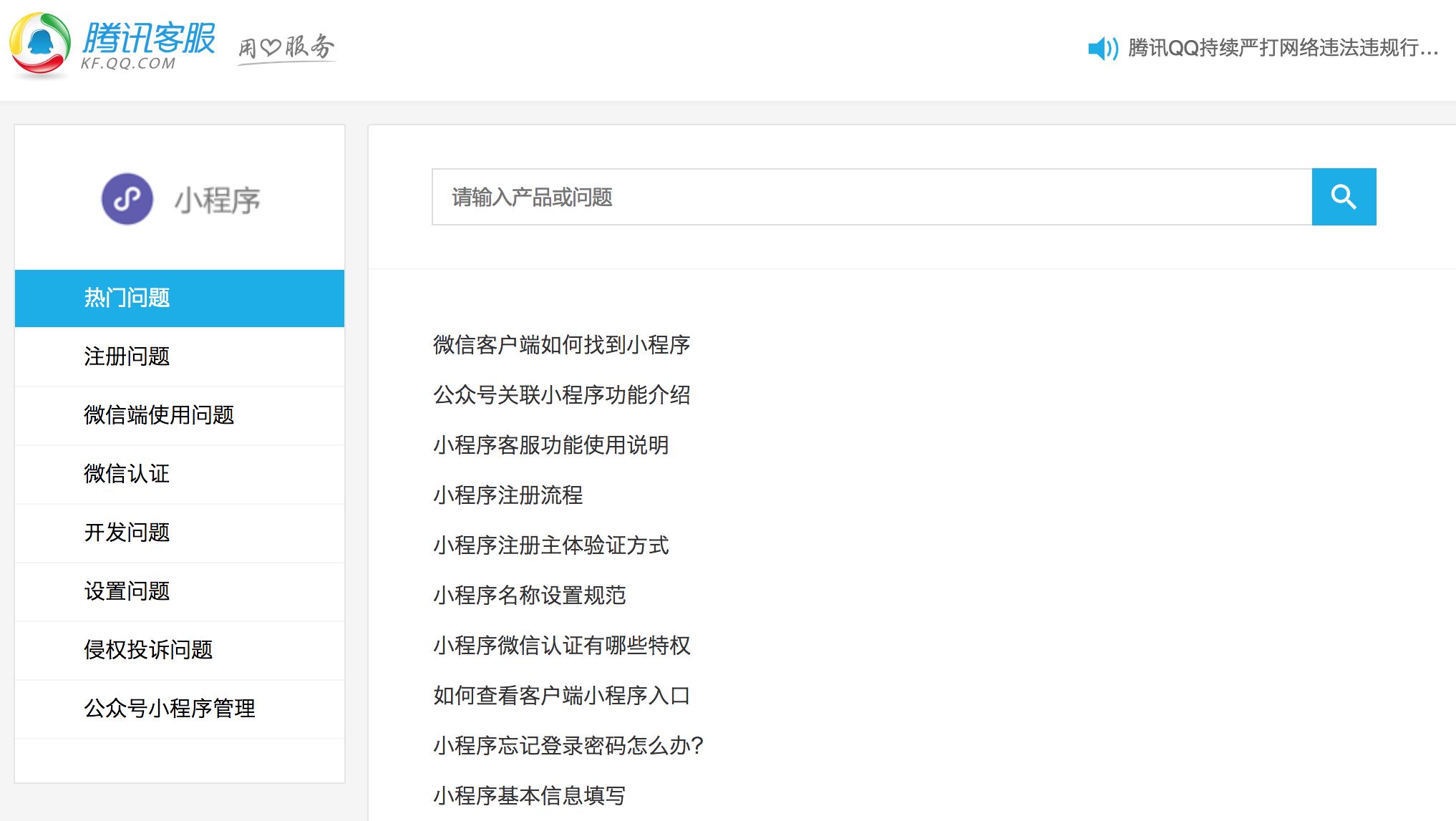This screenshot has height=821, width=1456.
Task: Open 公众号关联小程序功能介绍 article
Action: (x=562, y=394)
